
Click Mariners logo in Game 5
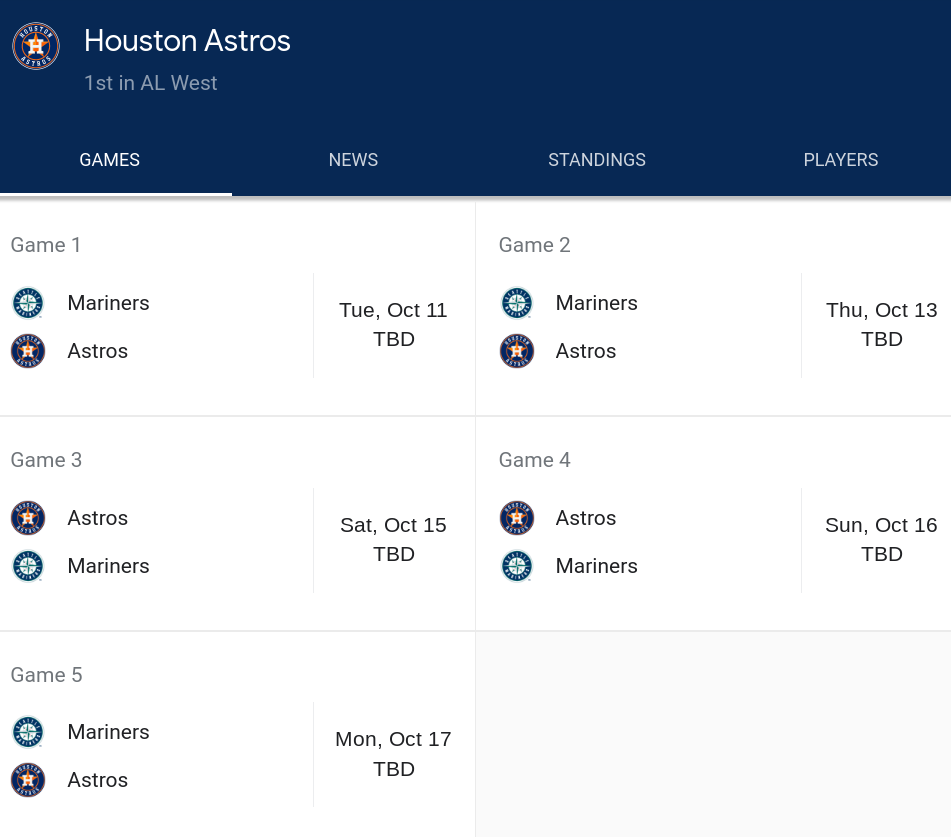28,732
